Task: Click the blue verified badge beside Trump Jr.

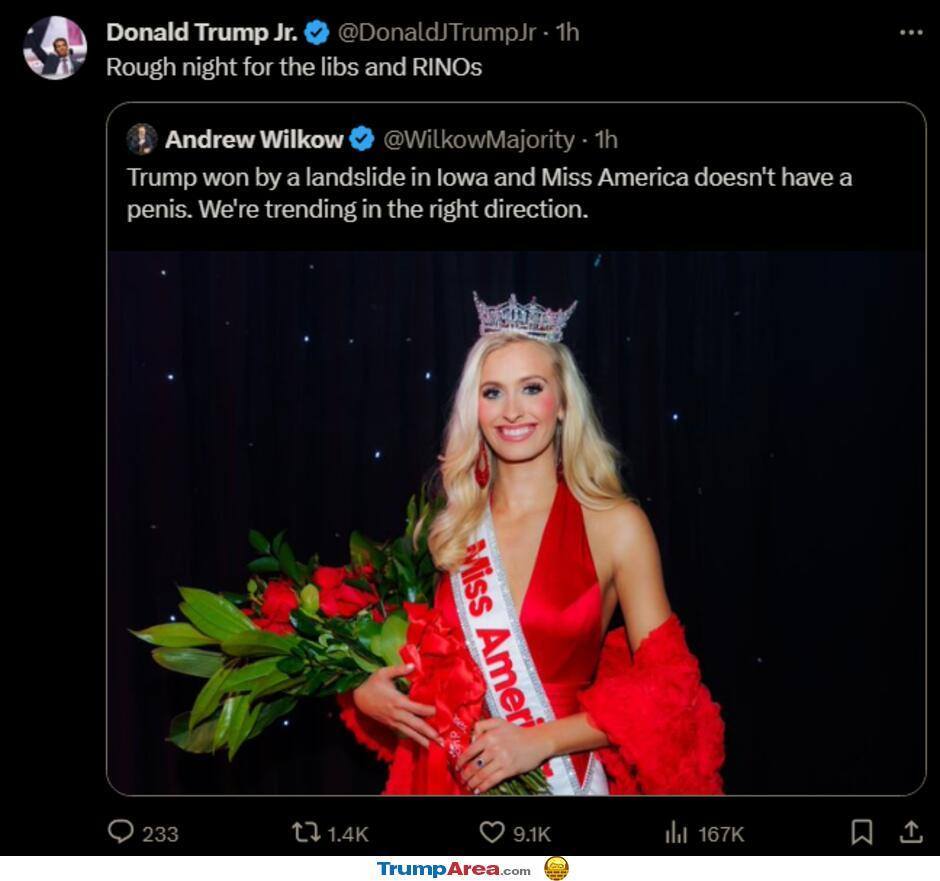Action: [317, 32]
